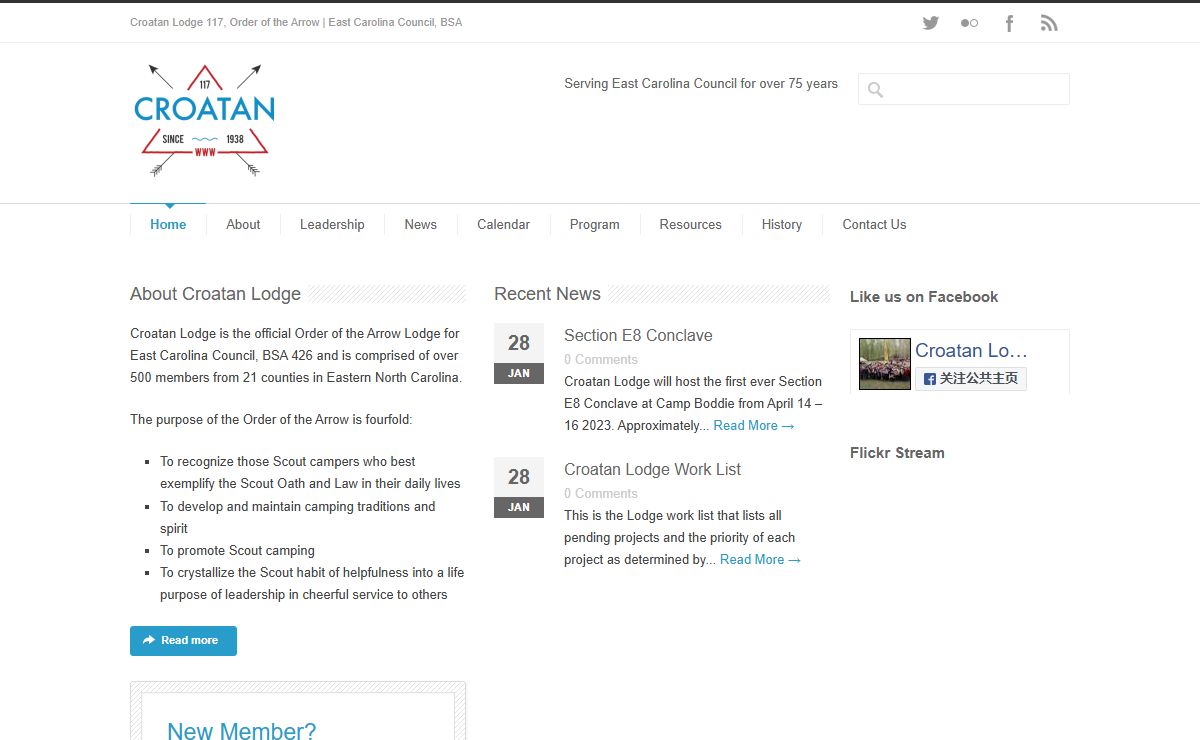
Task: Click inside the search field
Action: (x=964, y=89)
